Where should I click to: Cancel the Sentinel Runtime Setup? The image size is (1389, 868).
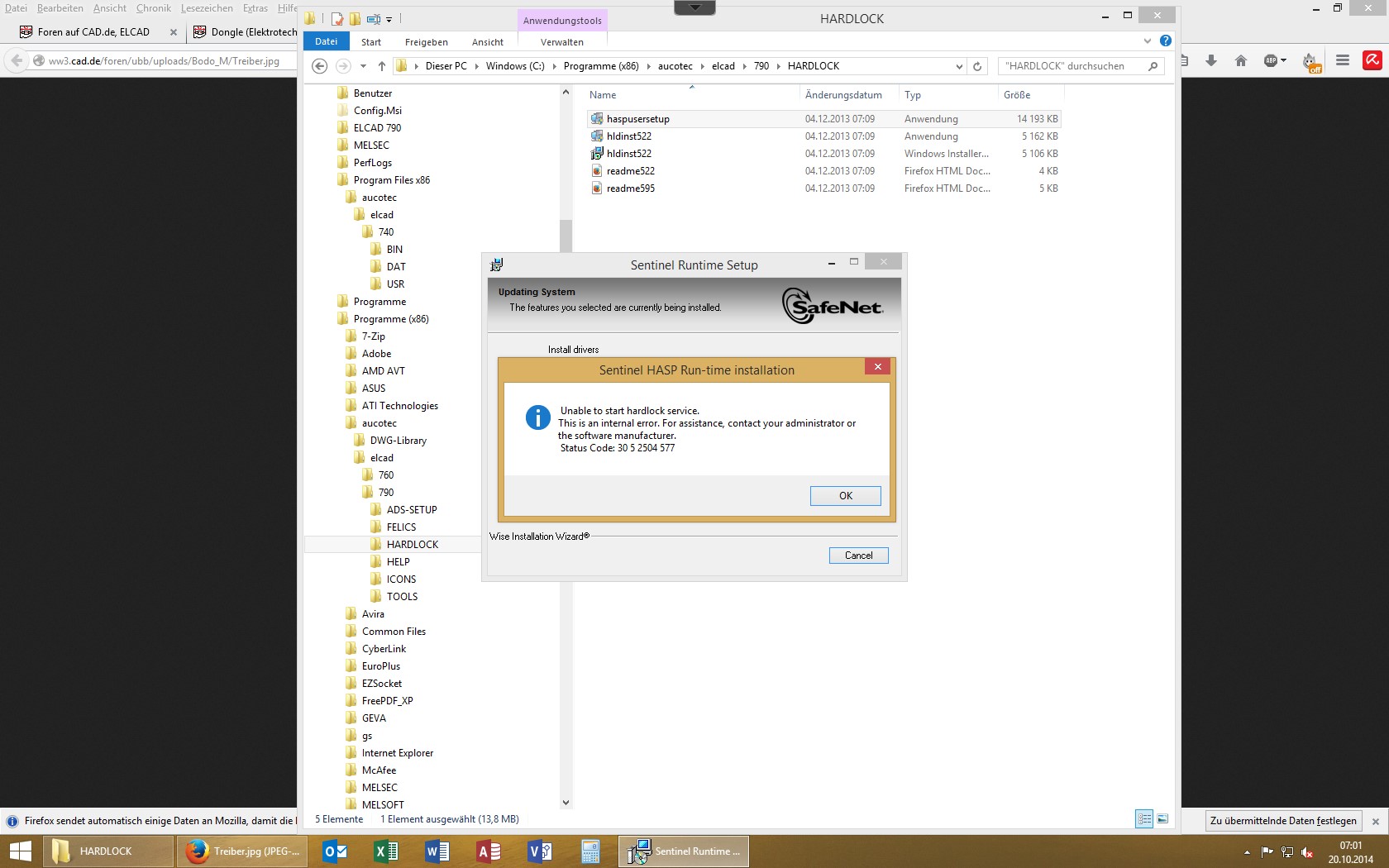[858, 556]
